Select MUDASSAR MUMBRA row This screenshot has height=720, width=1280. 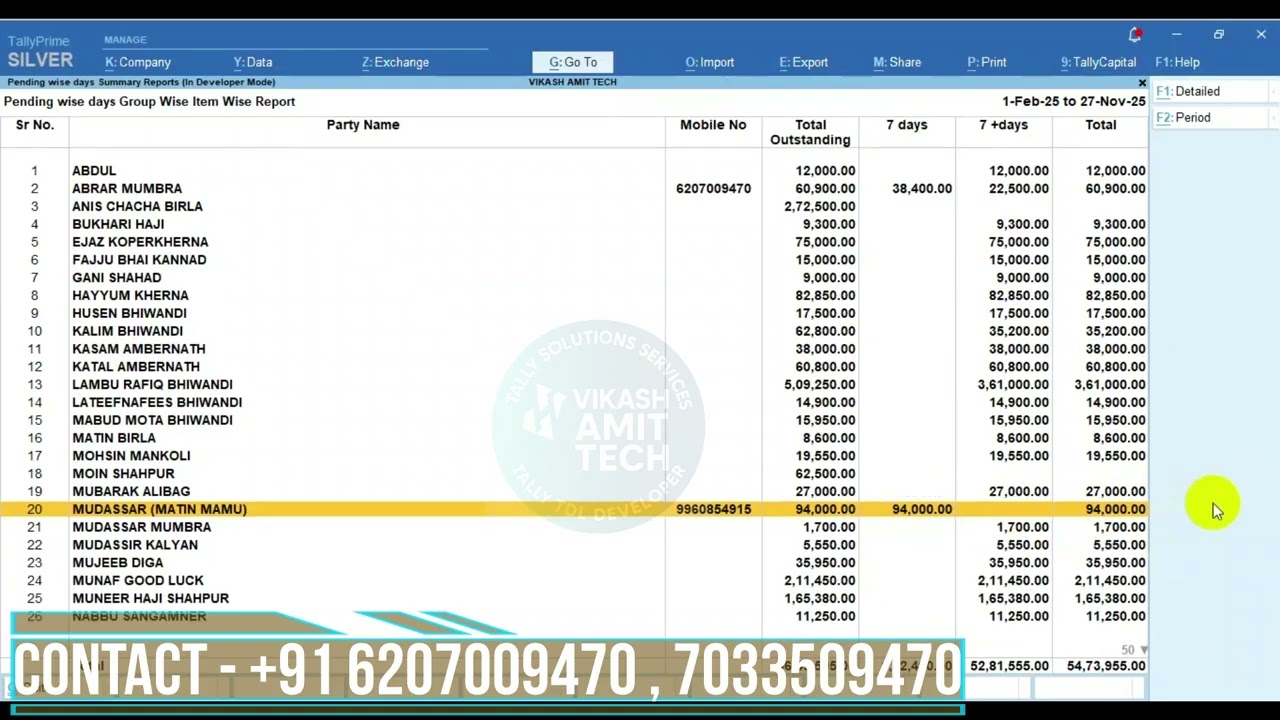(573, 527)
